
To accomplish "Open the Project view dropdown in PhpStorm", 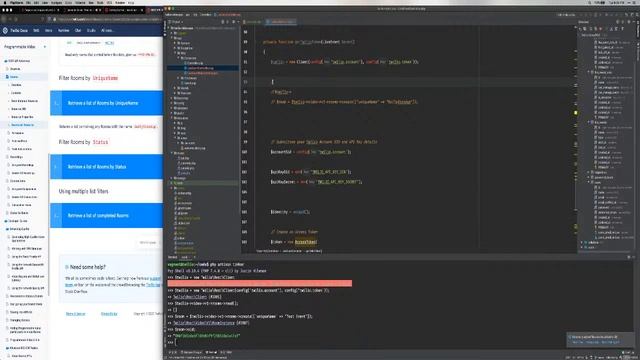I will pyautogui.click(x=176, y=22).
